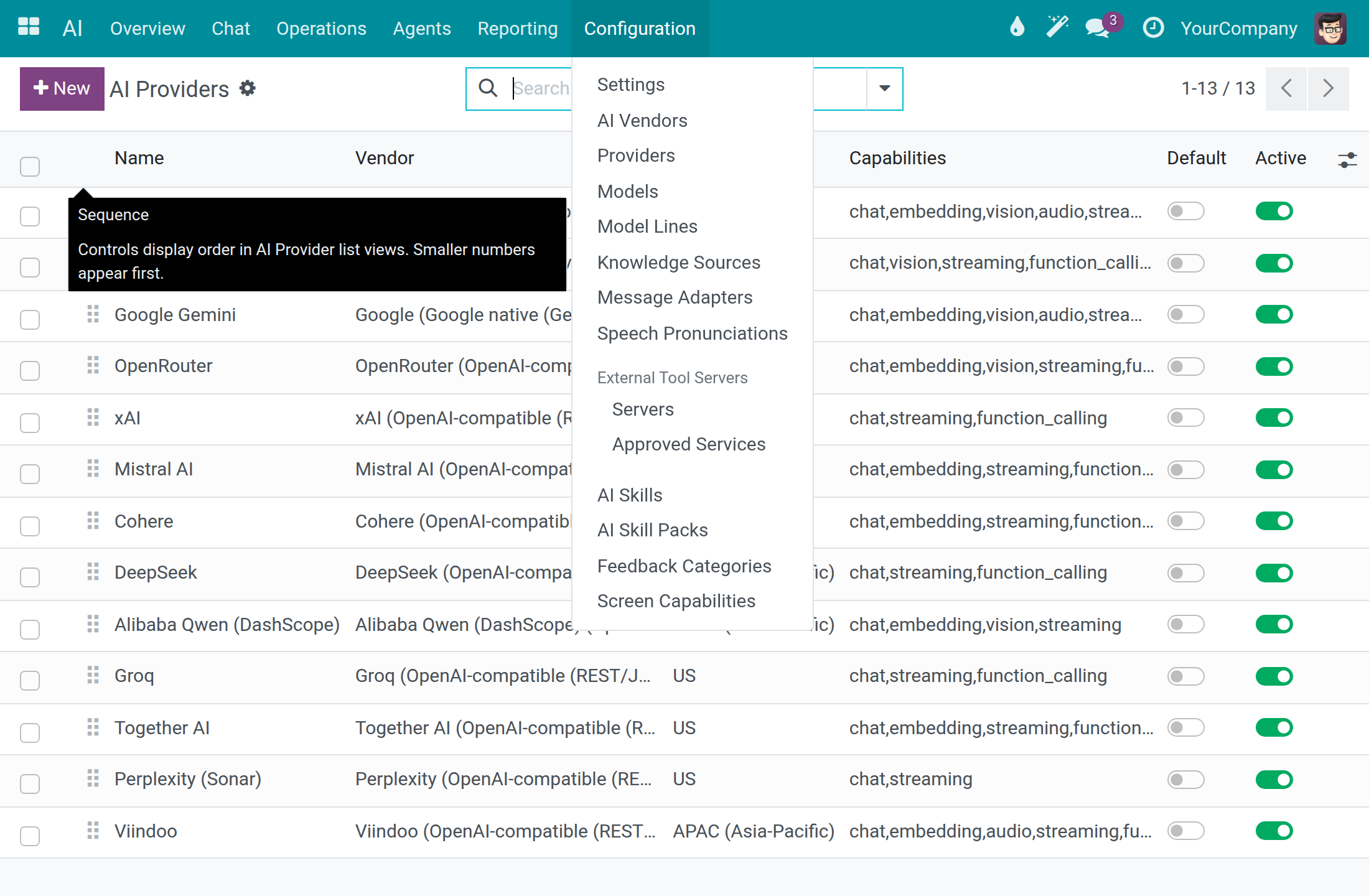This screenshot has height=896, width=1369.
Task: Click into the Search input field
Action: tap(541, 88)
